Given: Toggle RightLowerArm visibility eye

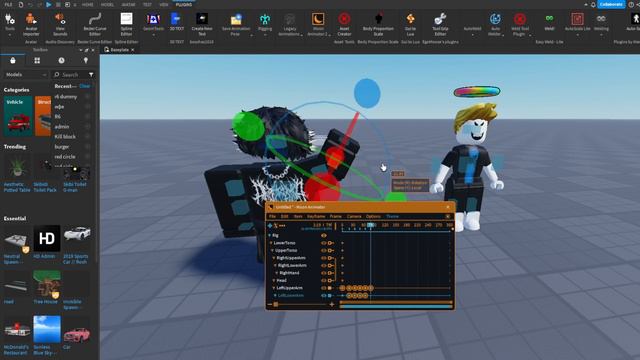Looking at the screenshot, I should (x=324, y=265).
